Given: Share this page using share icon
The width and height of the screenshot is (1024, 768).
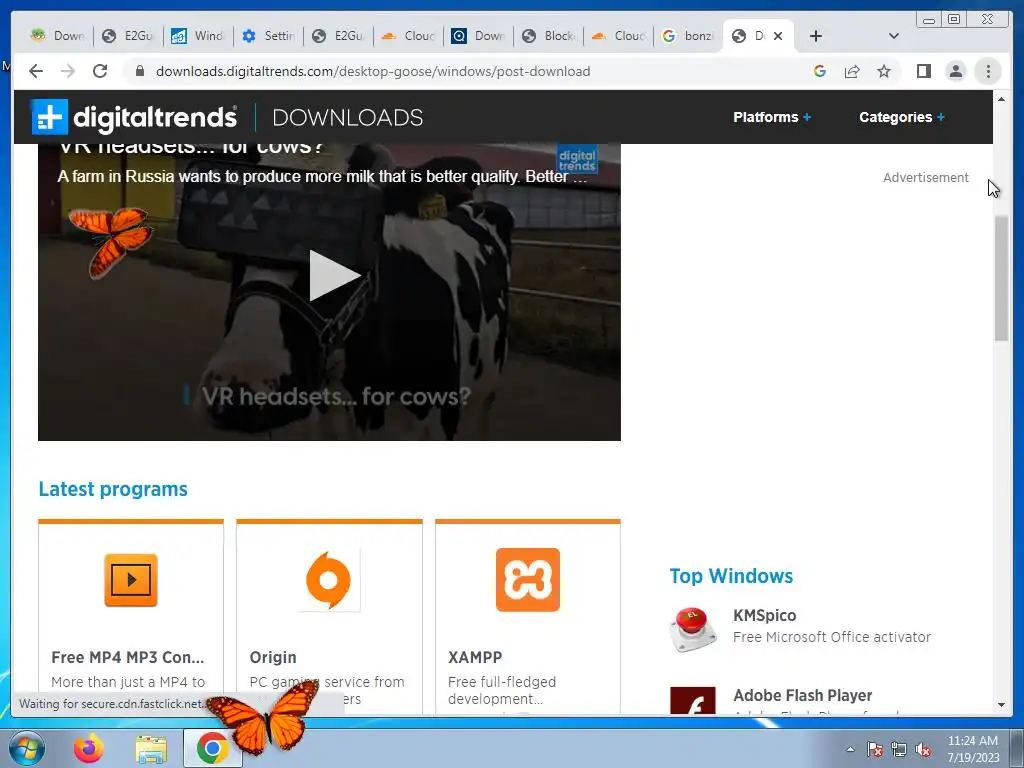Looking at the screenshot, I should (x=852, y=71).
